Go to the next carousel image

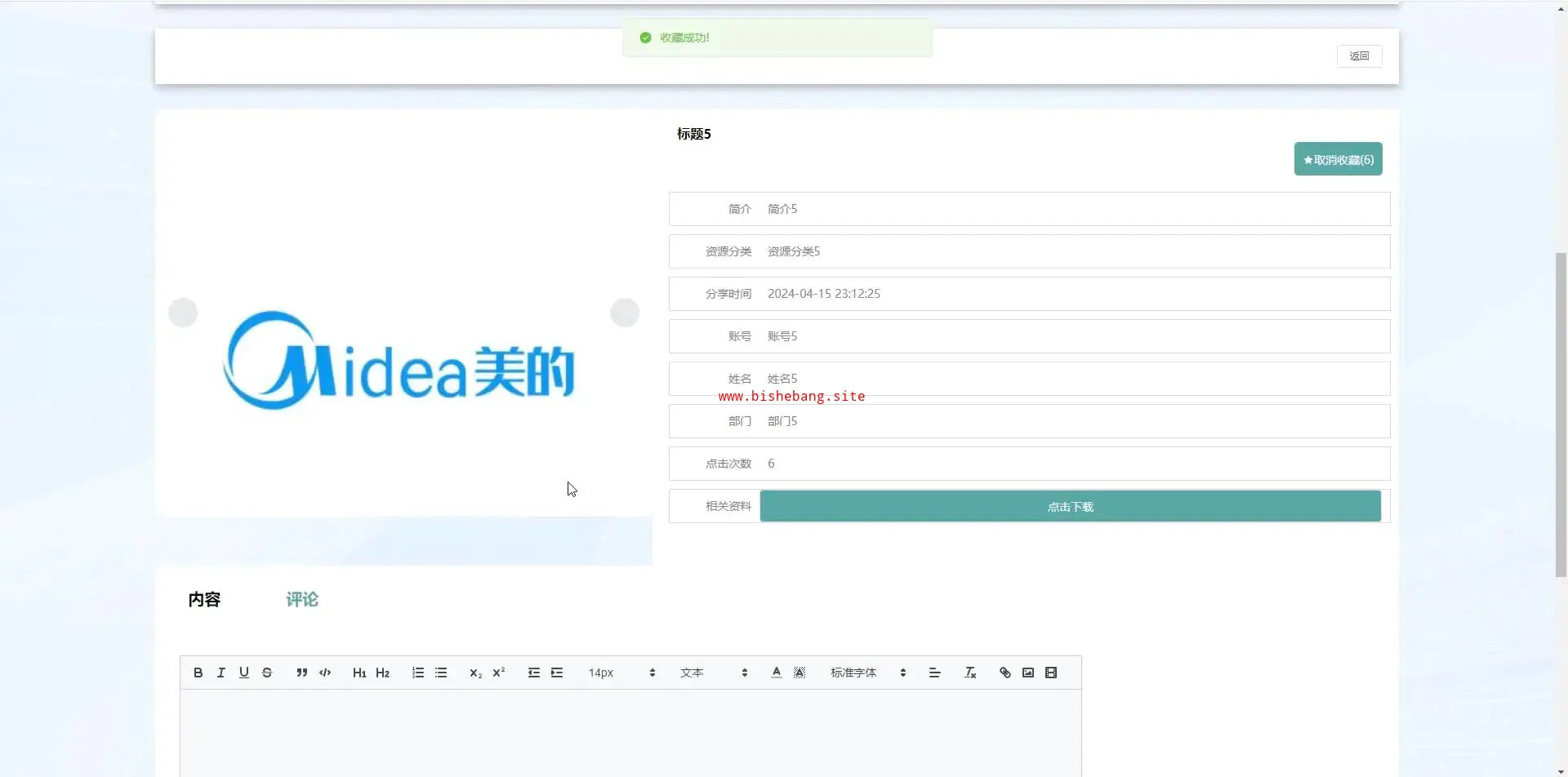click(x=625, y=313)
